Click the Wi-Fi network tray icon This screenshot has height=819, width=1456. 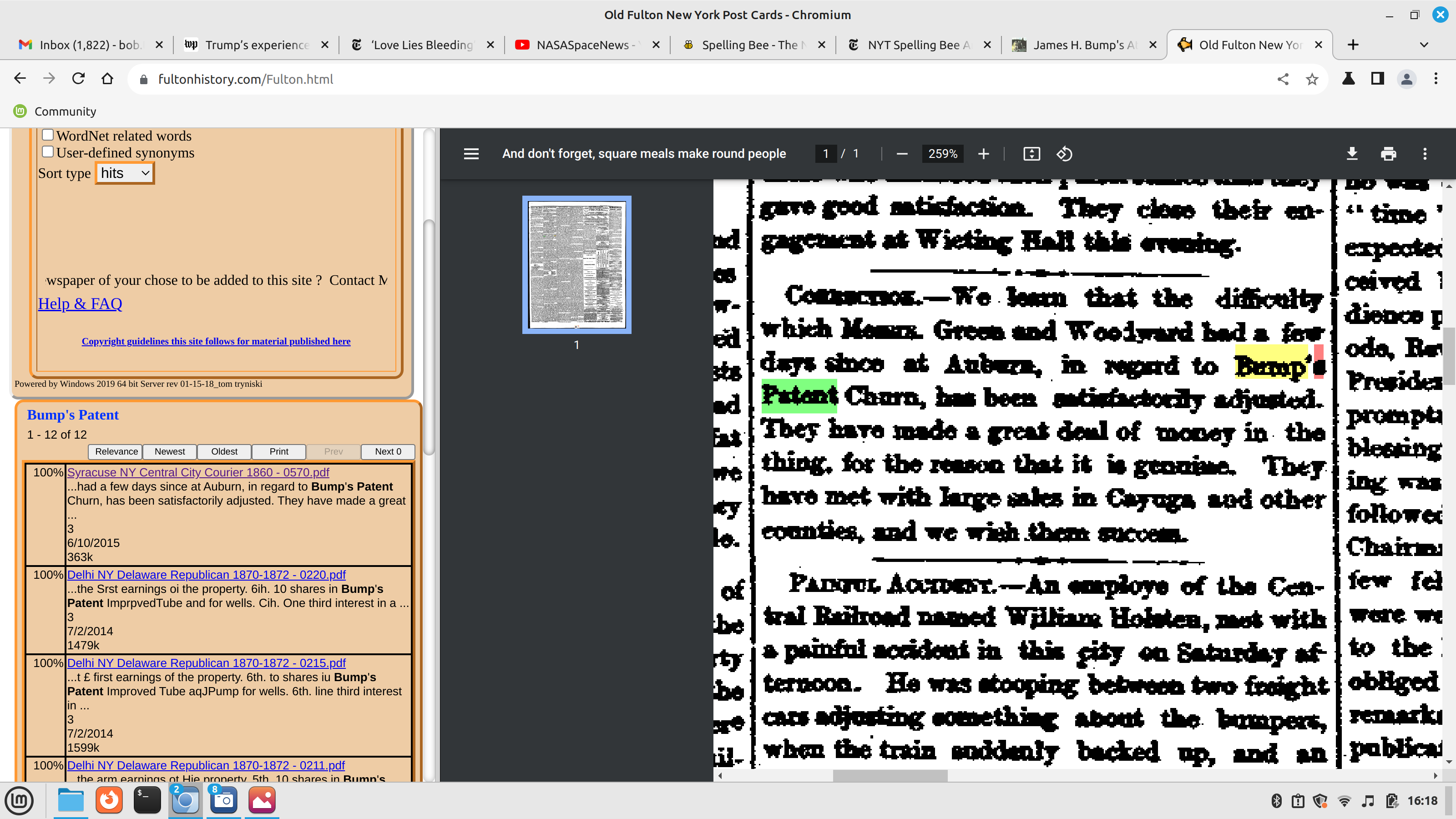[1345, 801]
